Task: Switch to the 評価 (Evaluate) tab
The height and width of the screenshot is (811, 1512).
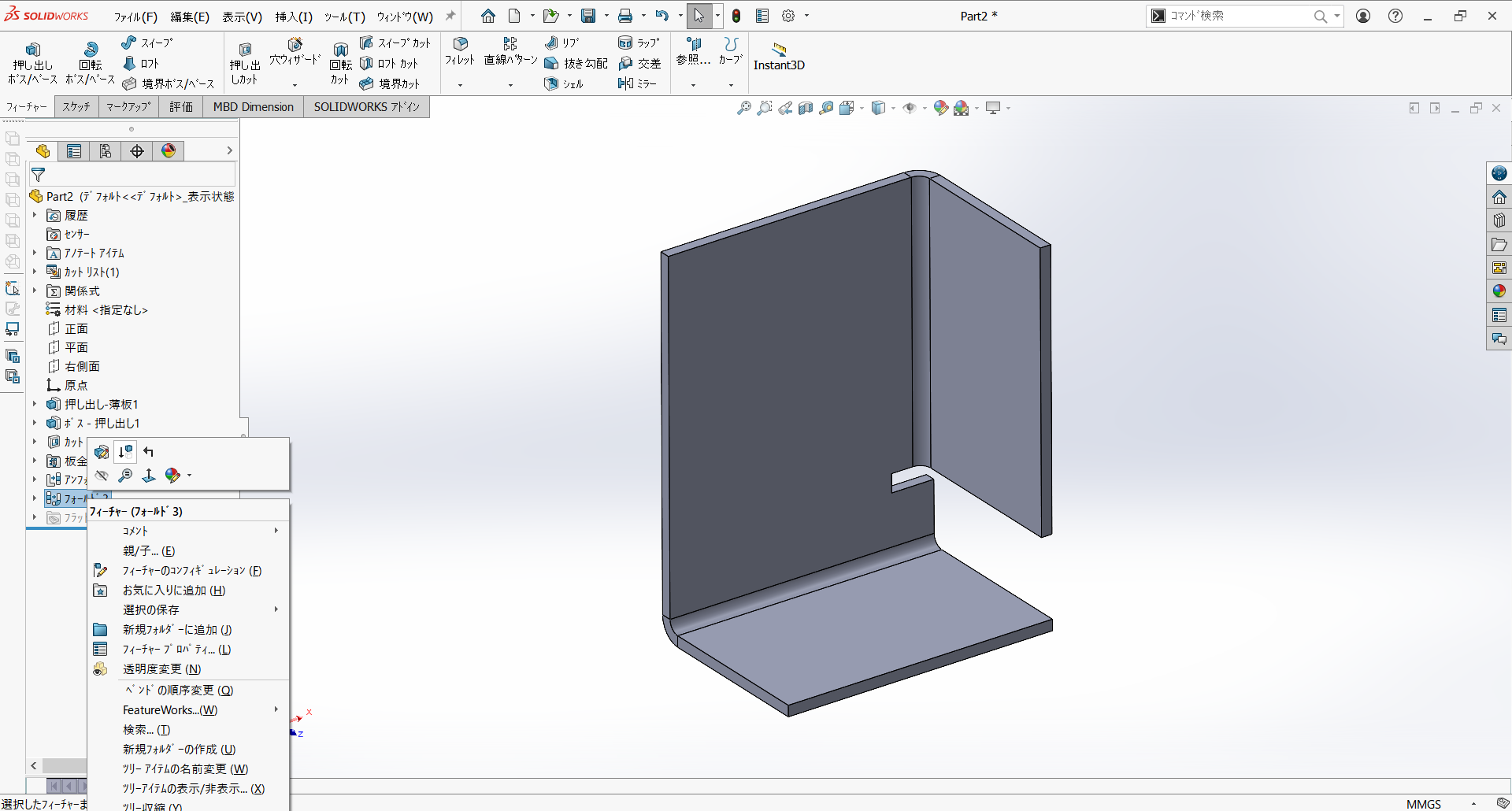Action: [181, 107]
